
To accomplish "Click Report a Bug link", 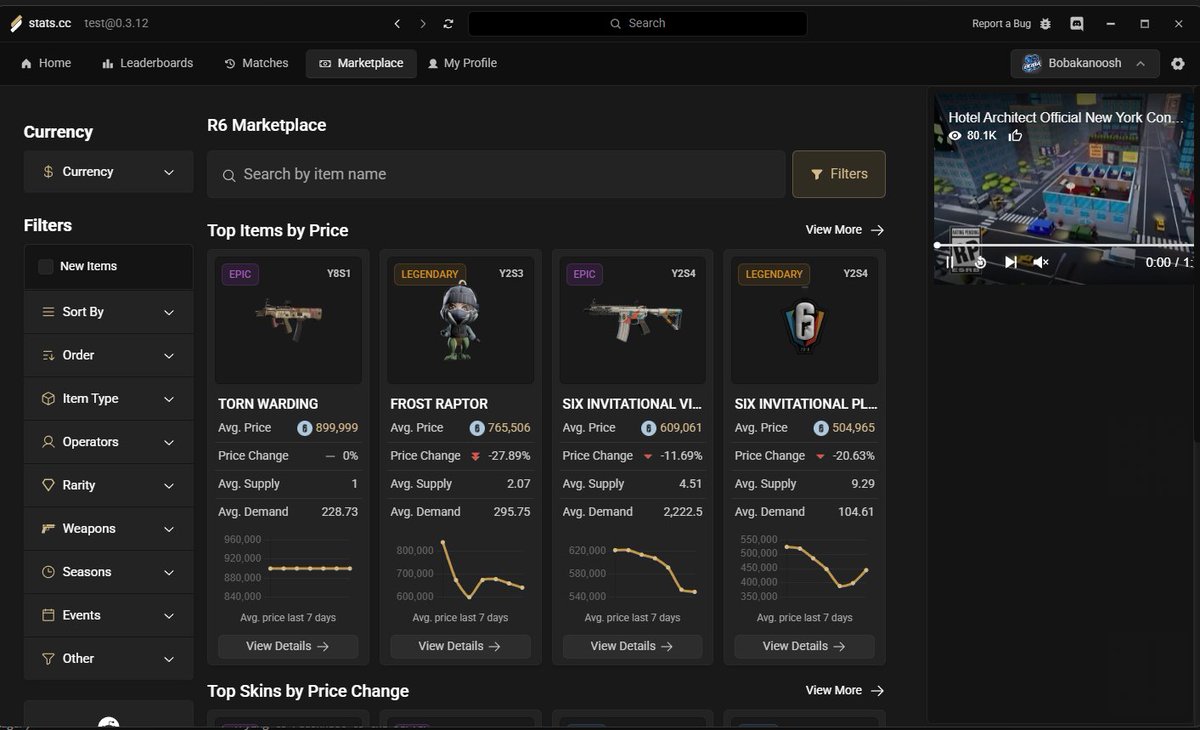I will coord(1001,23).
